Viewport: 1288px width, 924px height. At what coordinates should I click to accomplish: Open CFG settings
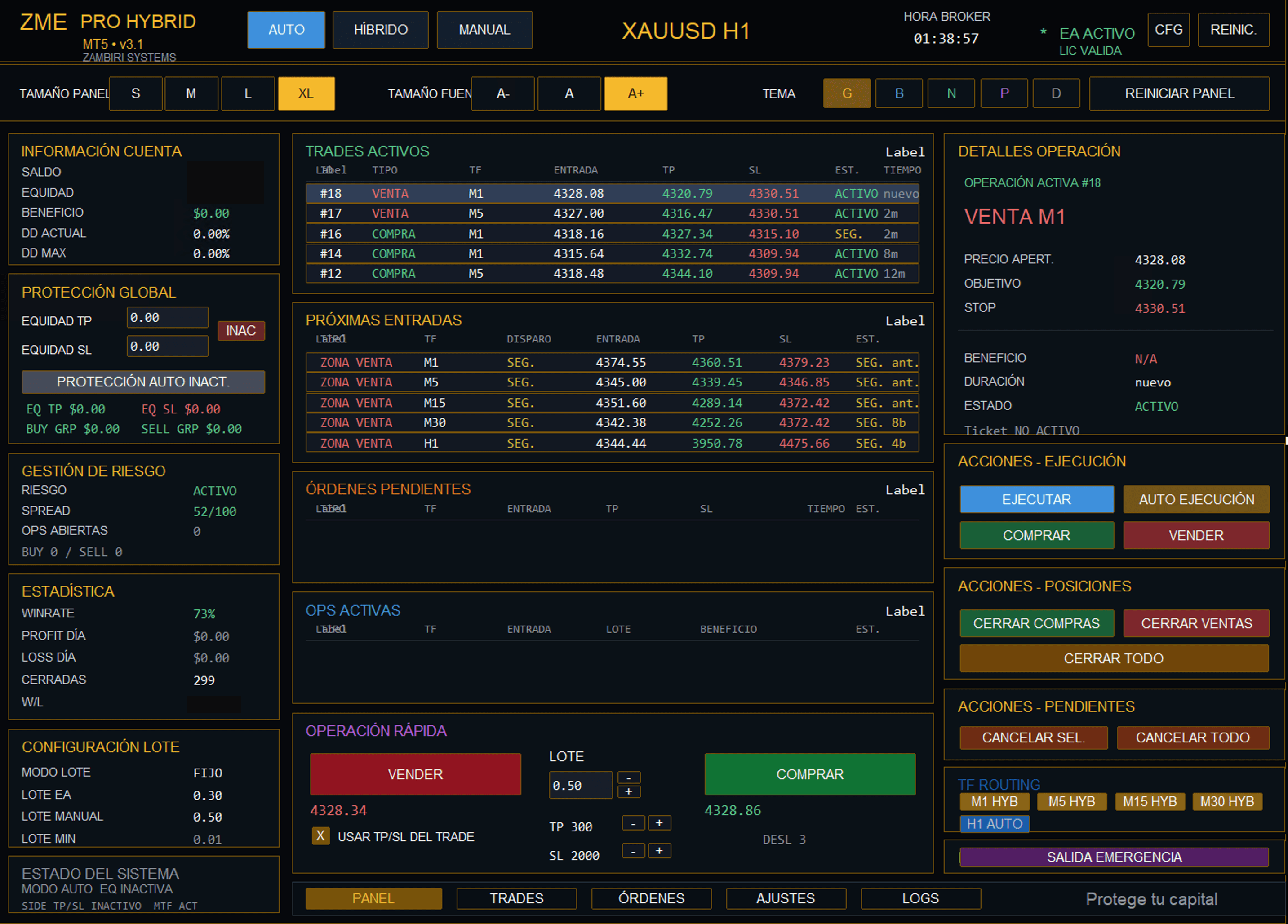(x=1168, y=30)
